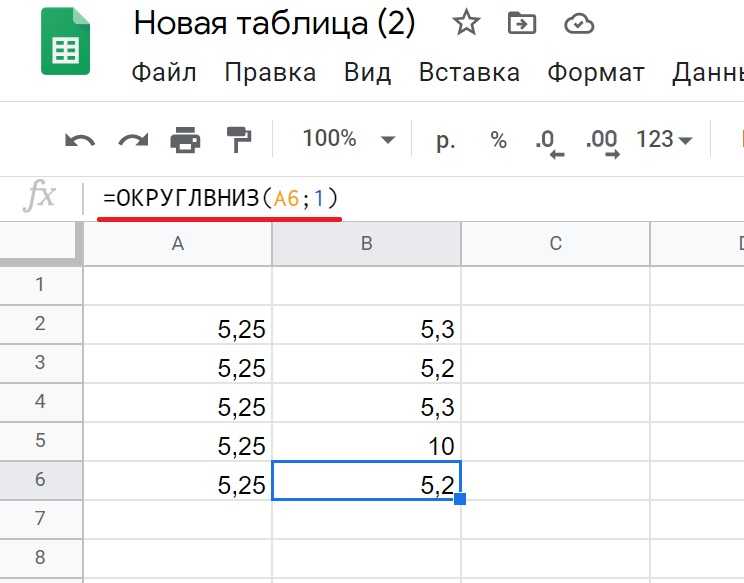Open the Google Sheets home icon
744x583 pixels.
(65, 42)
